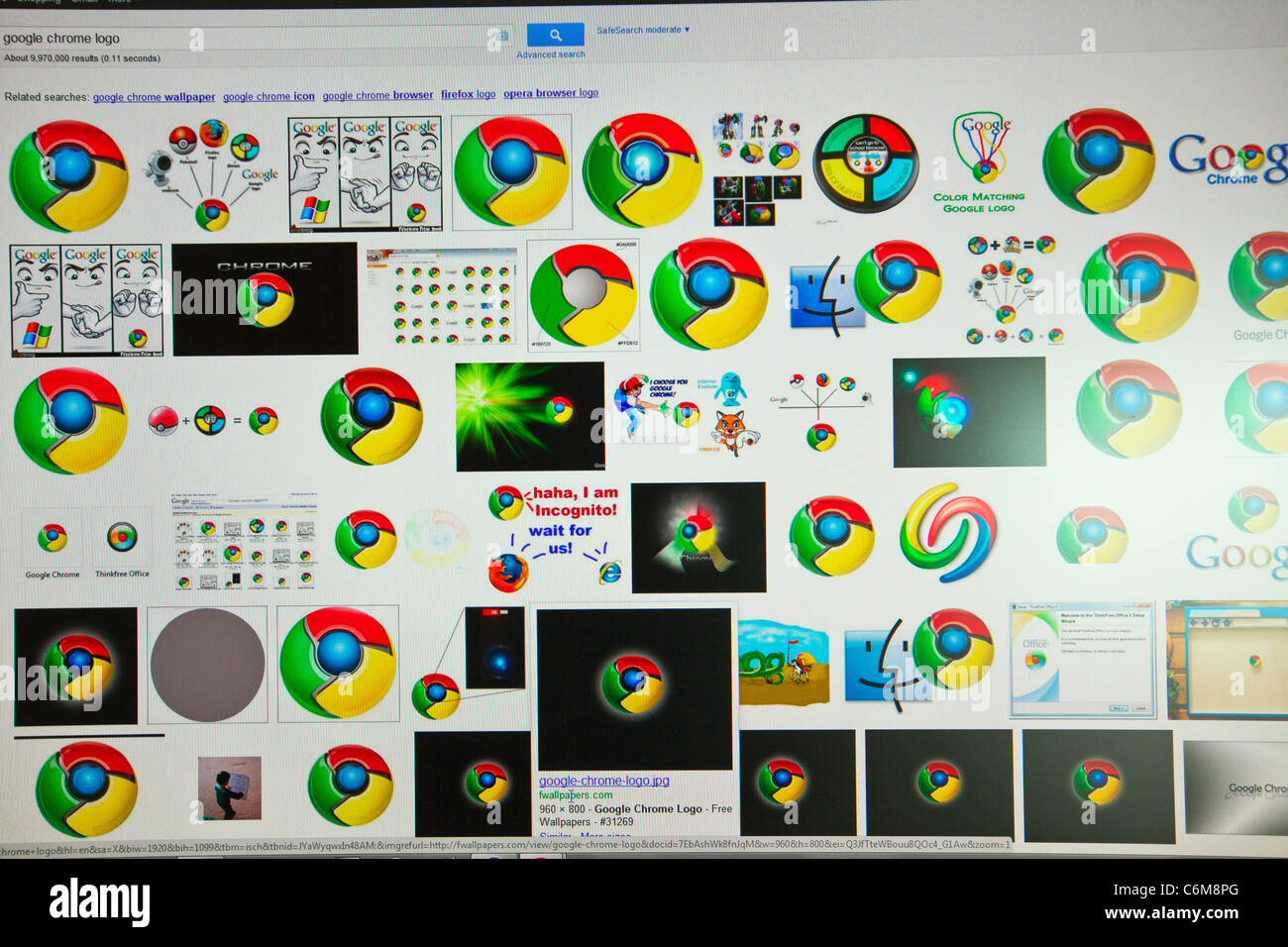Click the search box containing 'google chrome logo'
The height and width of the screenshot is (947, 1288).
pos(256,38)
